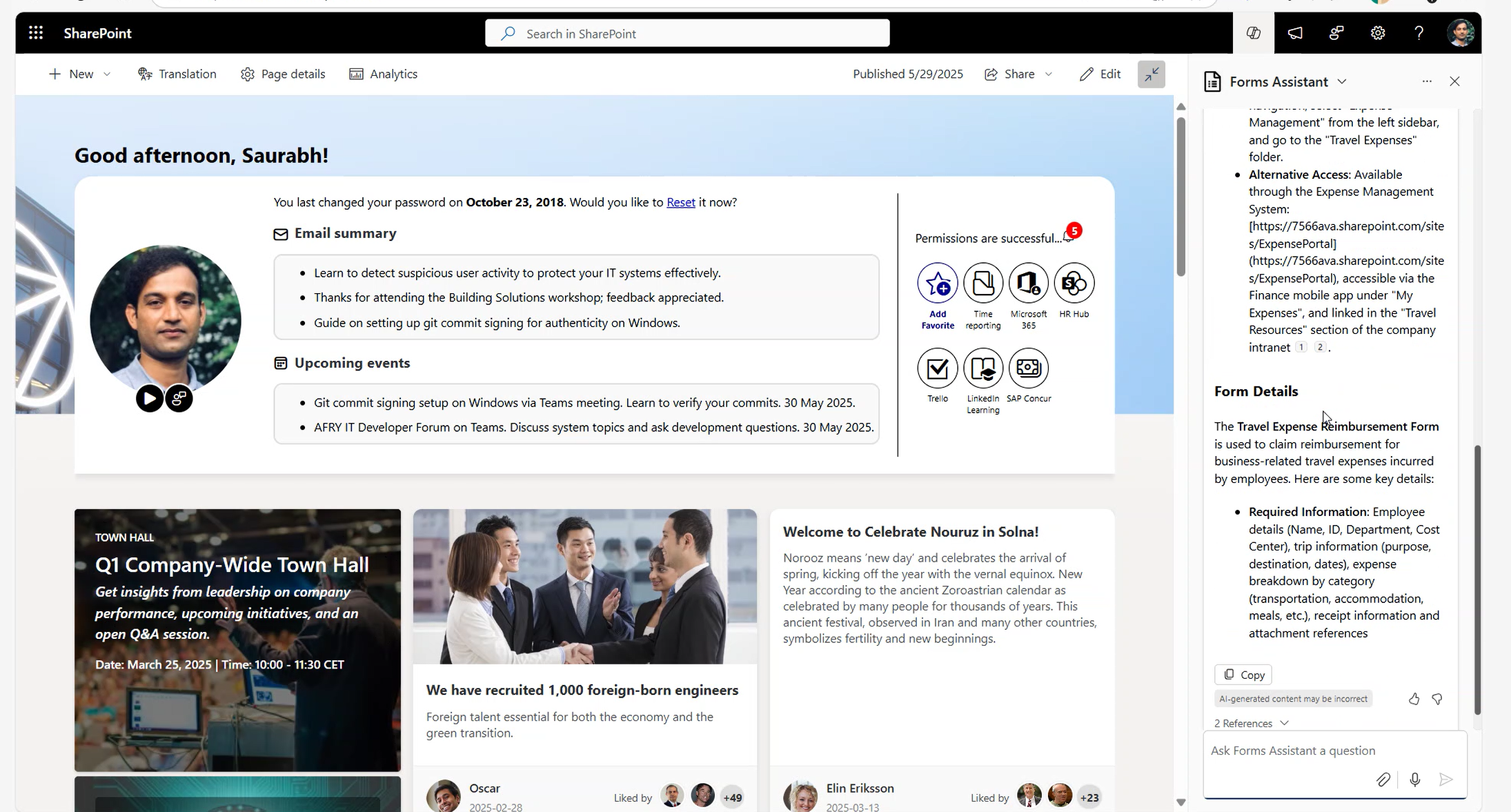Click the 'Published 5/29/2025' status text
The height and width of the screenshot is (812, 1511).
pos(907,74)
